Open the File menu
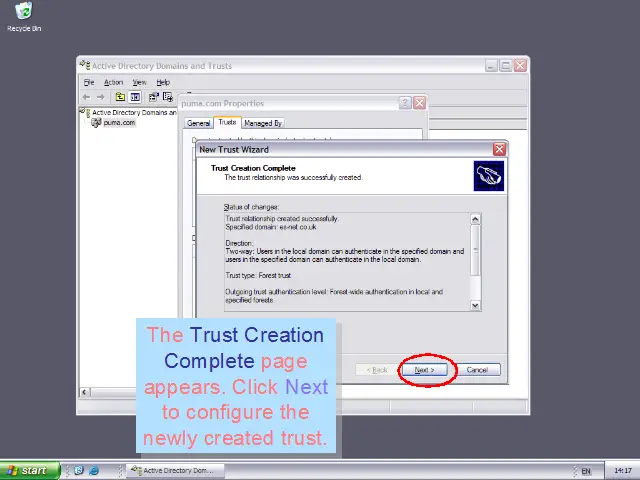 click(x=89, y=82)
